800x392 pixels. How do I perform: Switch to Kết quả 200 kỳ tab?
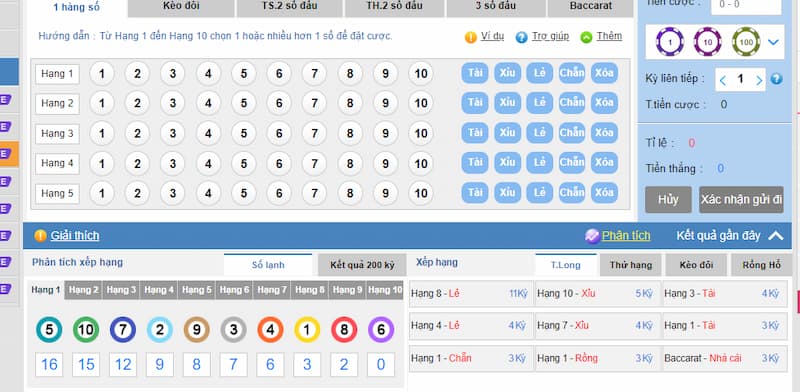pos(362,265)
